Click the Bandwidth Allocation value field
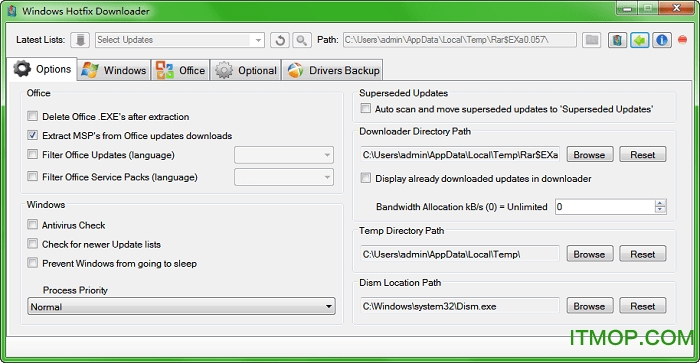The height and width of the screenshot is (363, 700). click(x=605, y=207)
